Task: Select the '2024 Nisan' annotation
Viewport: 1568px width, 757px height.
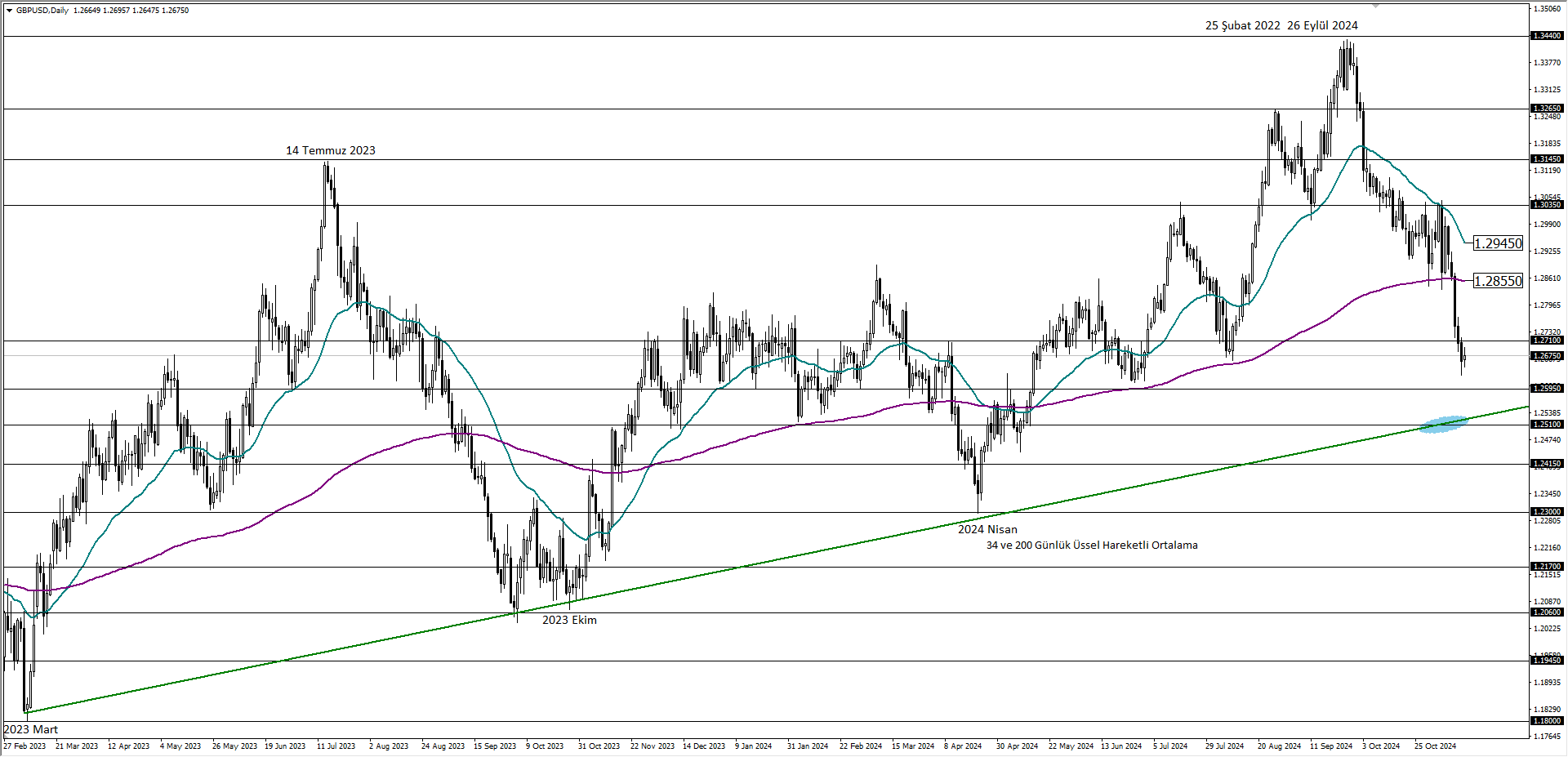Action: (987, 529)
